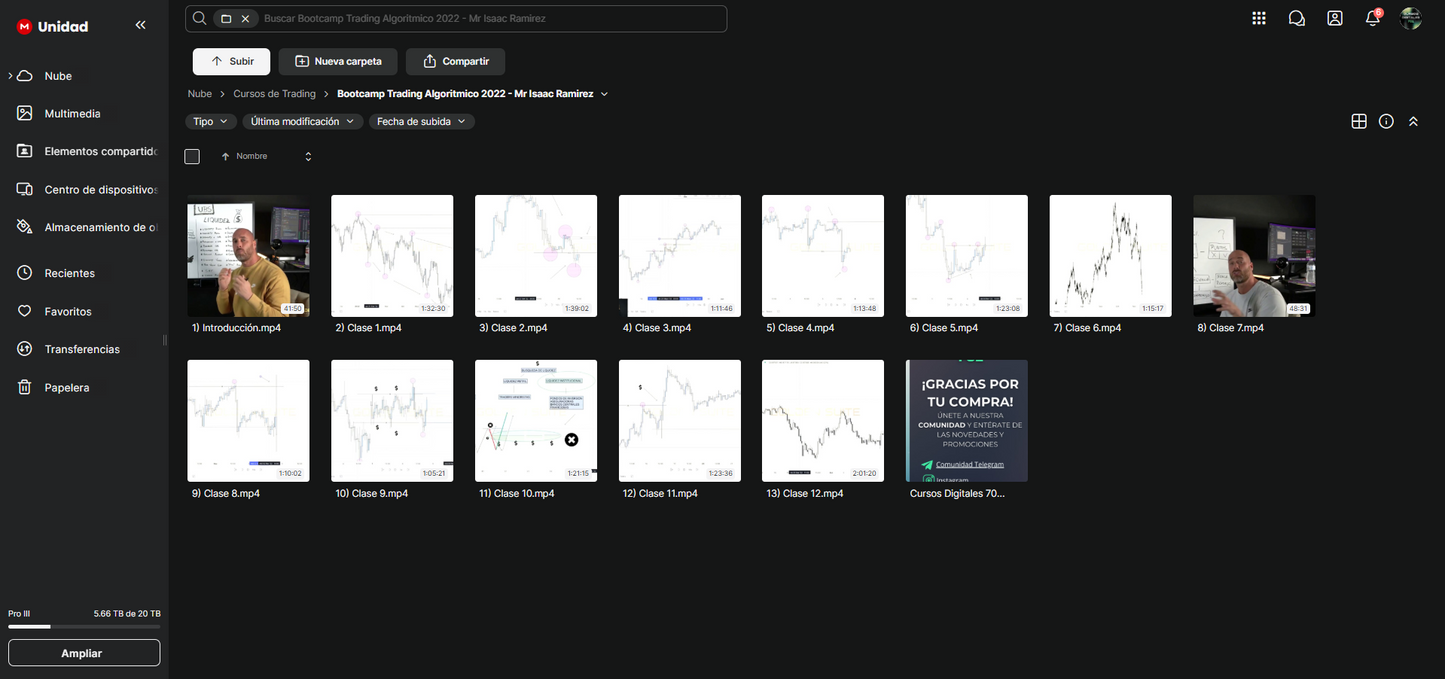
Task: Click the Ampliar upgrade button
Action: point(84,653)
